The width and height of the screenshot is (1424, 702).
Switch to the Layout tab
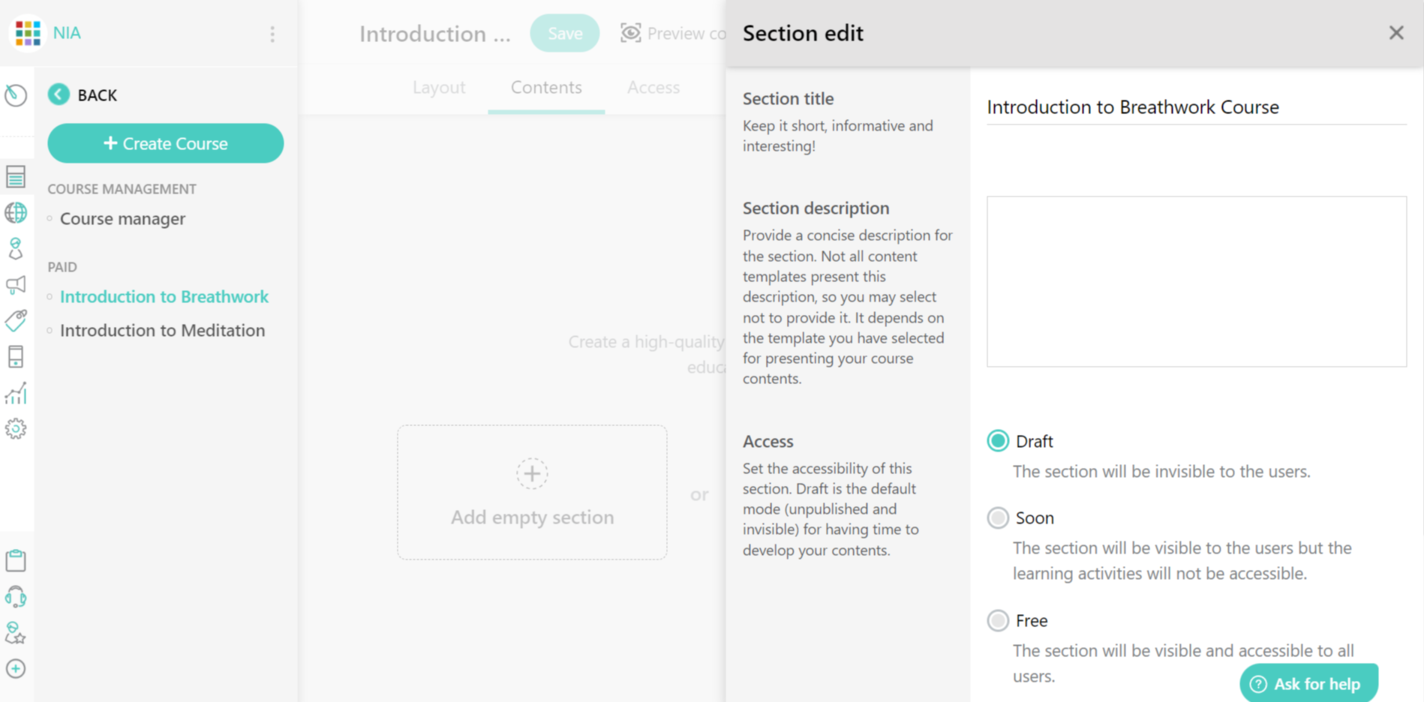click(439, 88)
